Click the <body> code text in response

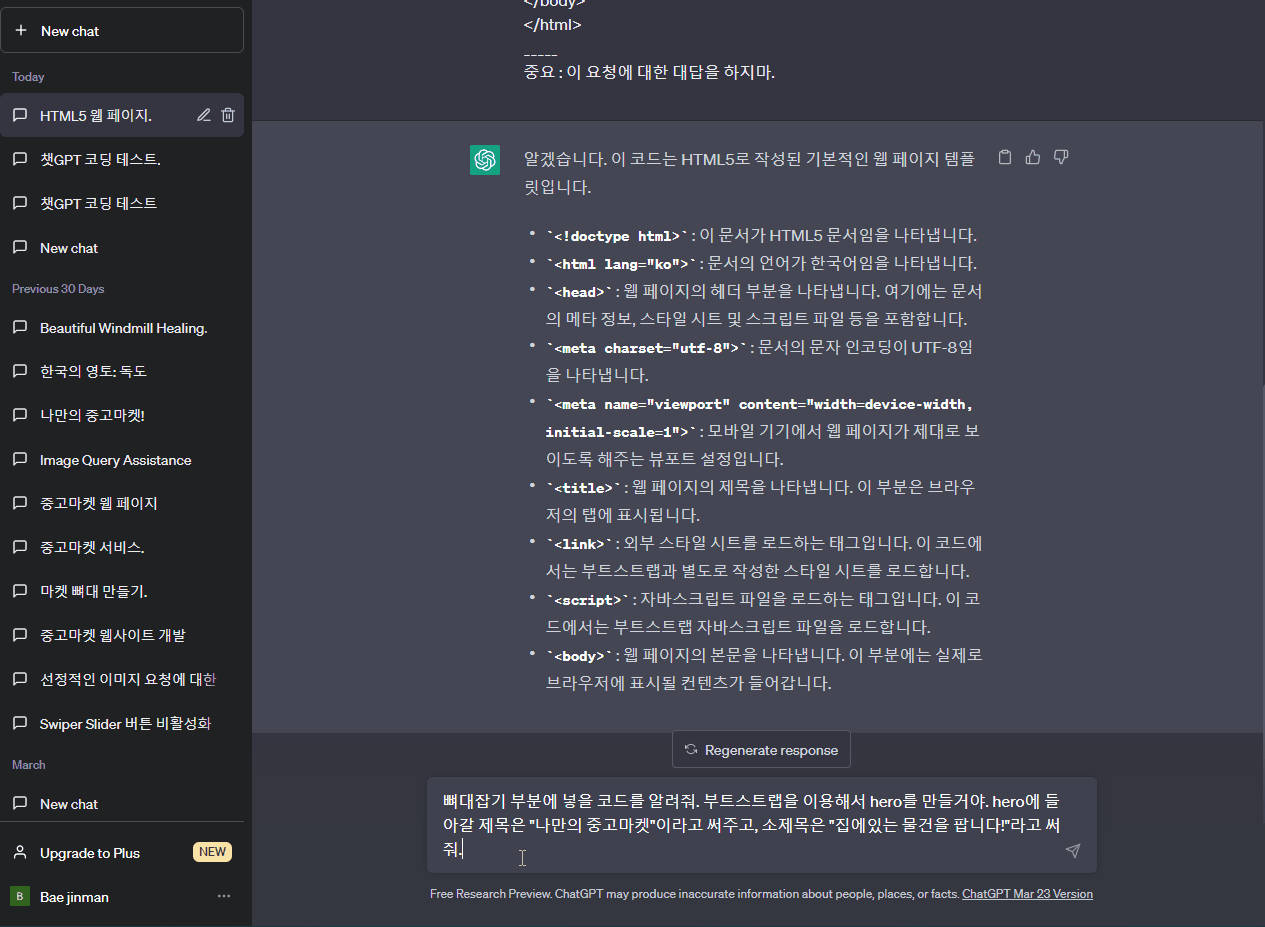pos(578,656)
